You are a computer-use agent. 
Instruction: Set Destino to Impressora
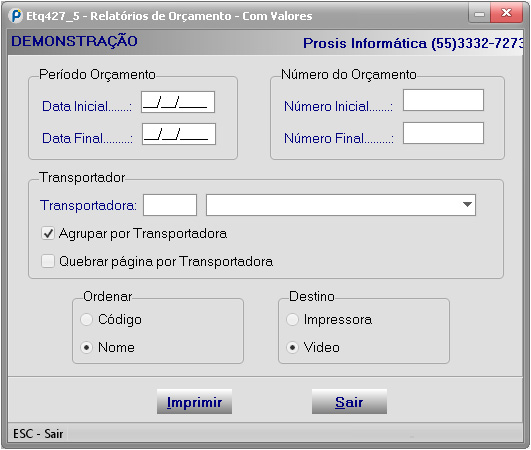point(292,319)
